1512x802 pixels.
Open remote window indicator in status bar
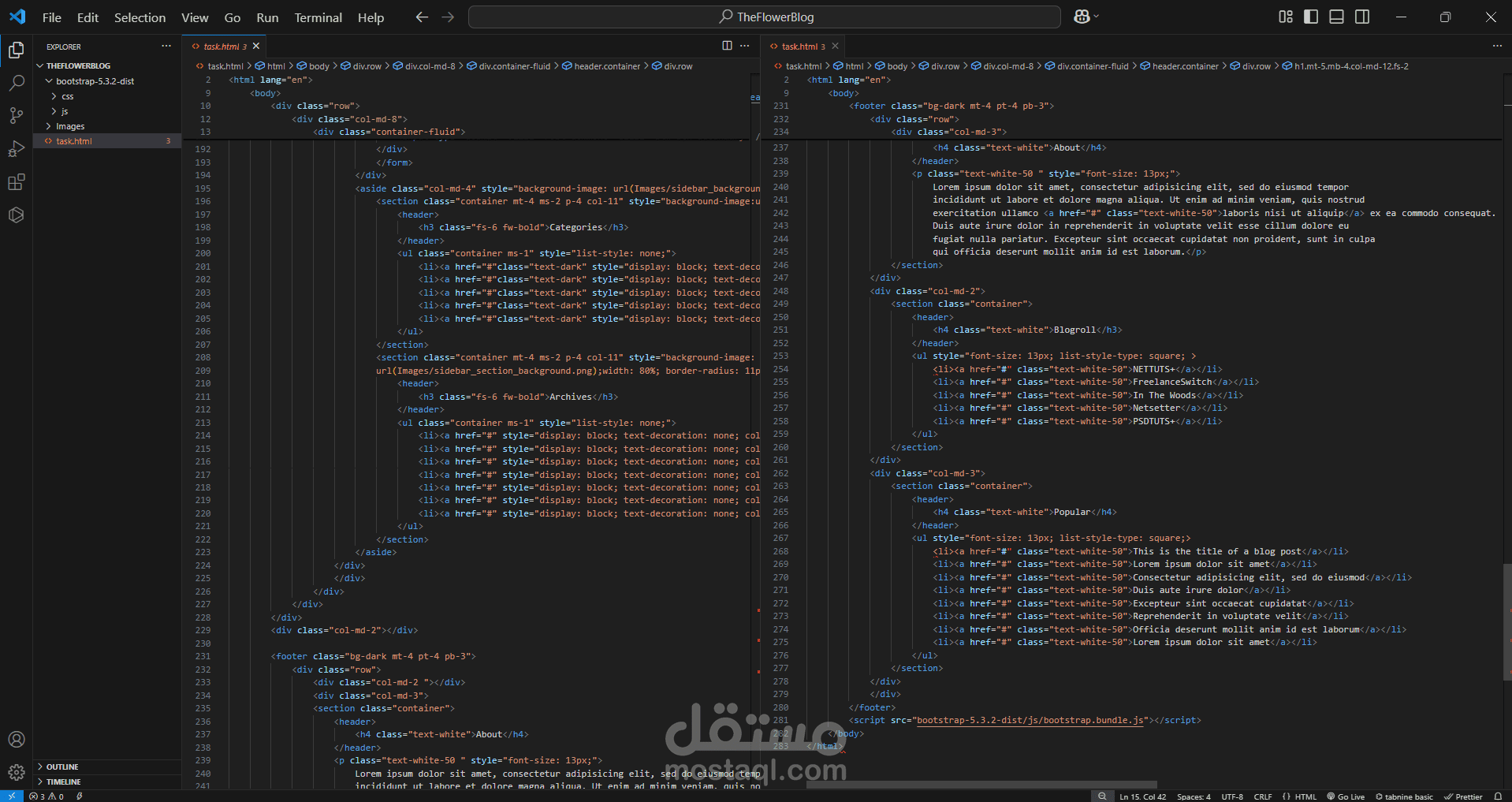click(x=11, y=796)
